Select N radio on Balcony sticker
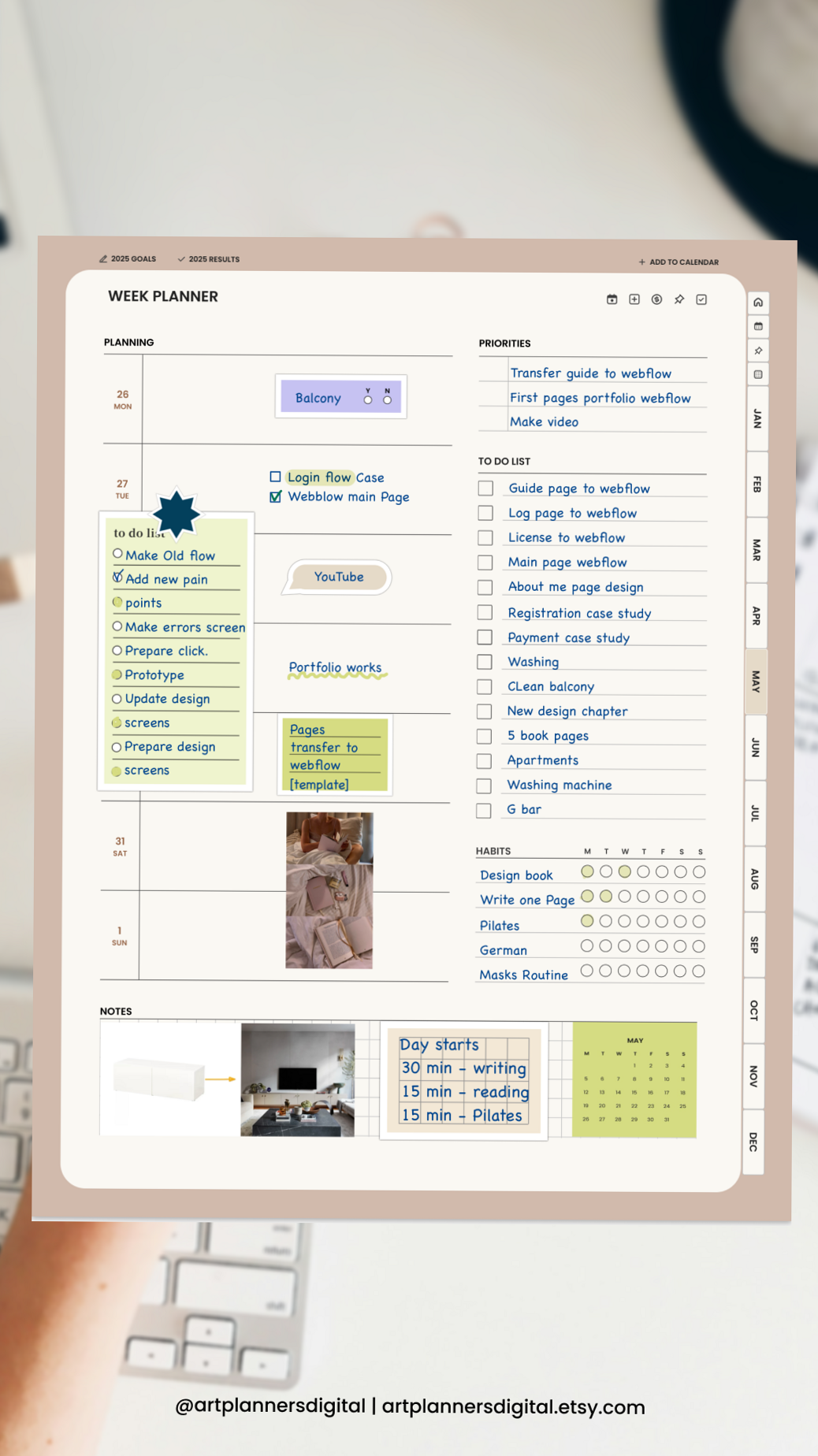The height and width of the screenshot is (1456, 818). 387,400
